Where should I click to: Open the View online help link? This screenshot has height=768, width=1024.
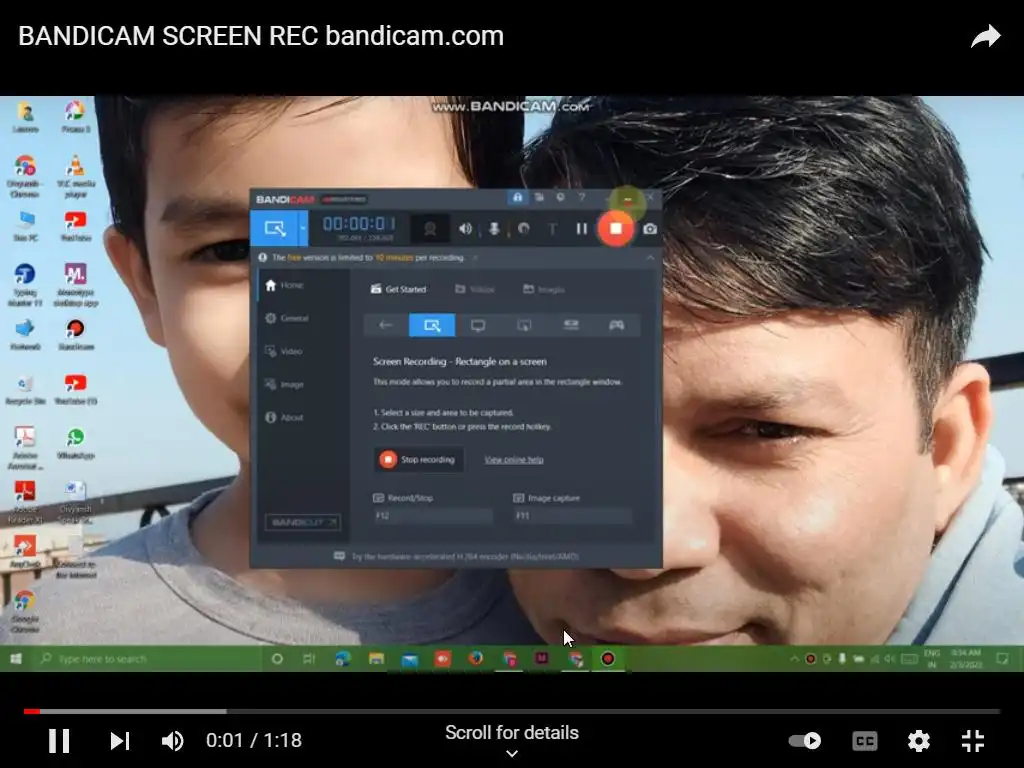pos(514,460)
